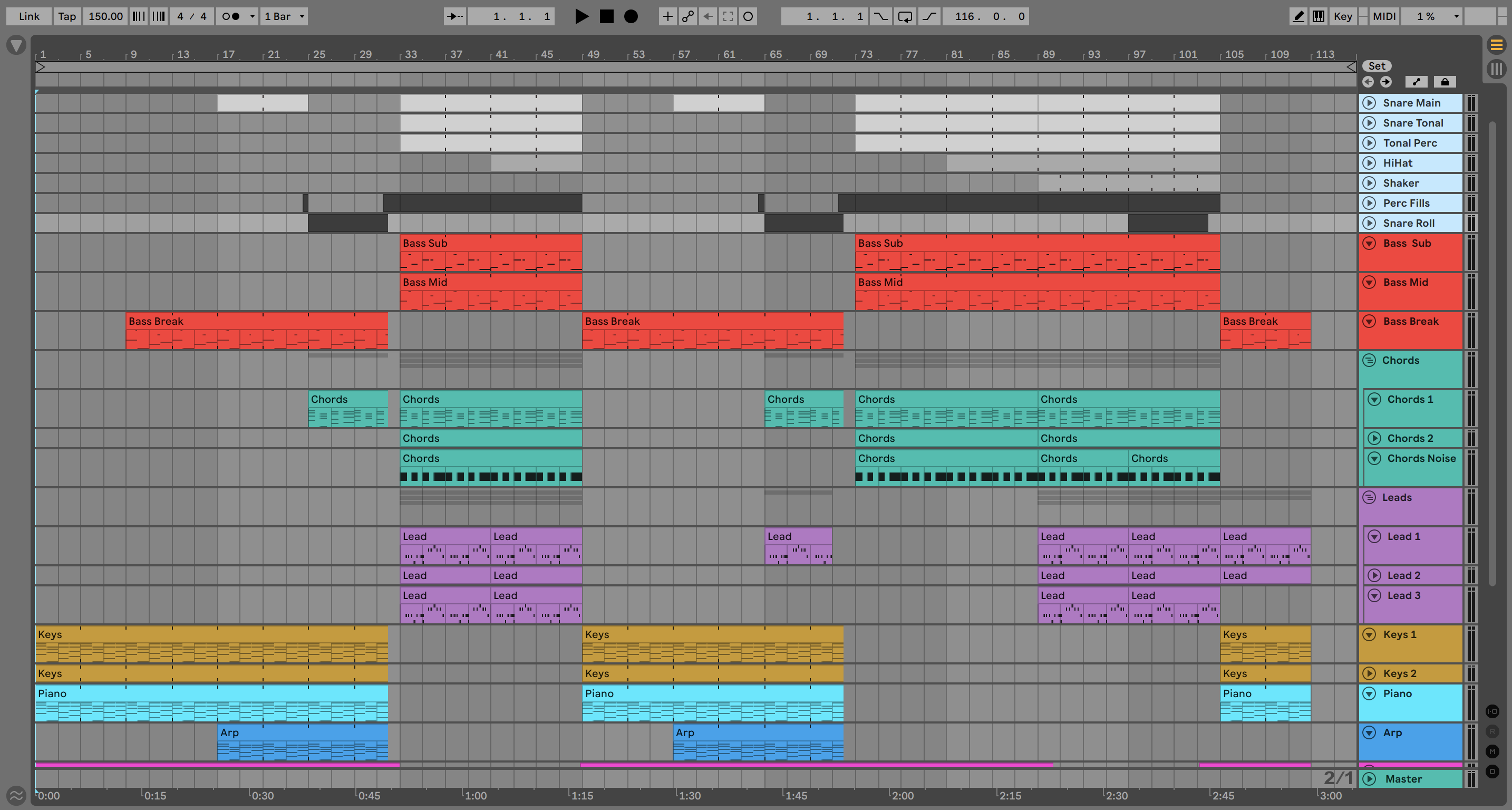The width and height of the screenshot is (1512, 810).
Task: Toggle the Metronome button
Action: [231, 16]
